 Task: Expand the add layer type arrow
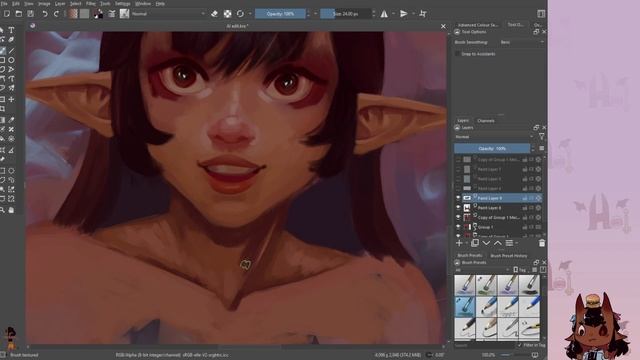(467, 243)
